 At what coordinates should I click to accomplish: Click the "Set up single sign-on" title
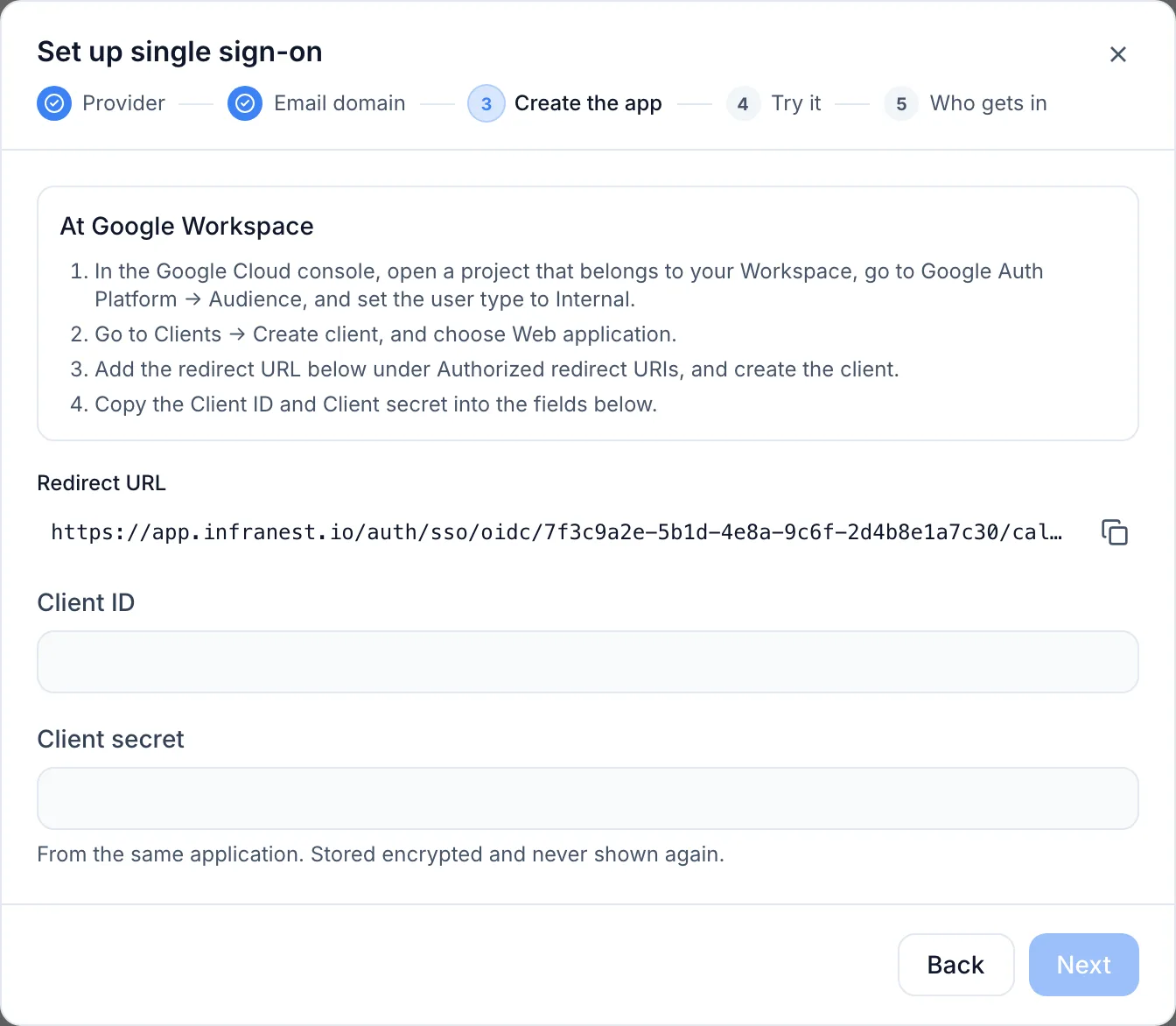tap(179, 52)
